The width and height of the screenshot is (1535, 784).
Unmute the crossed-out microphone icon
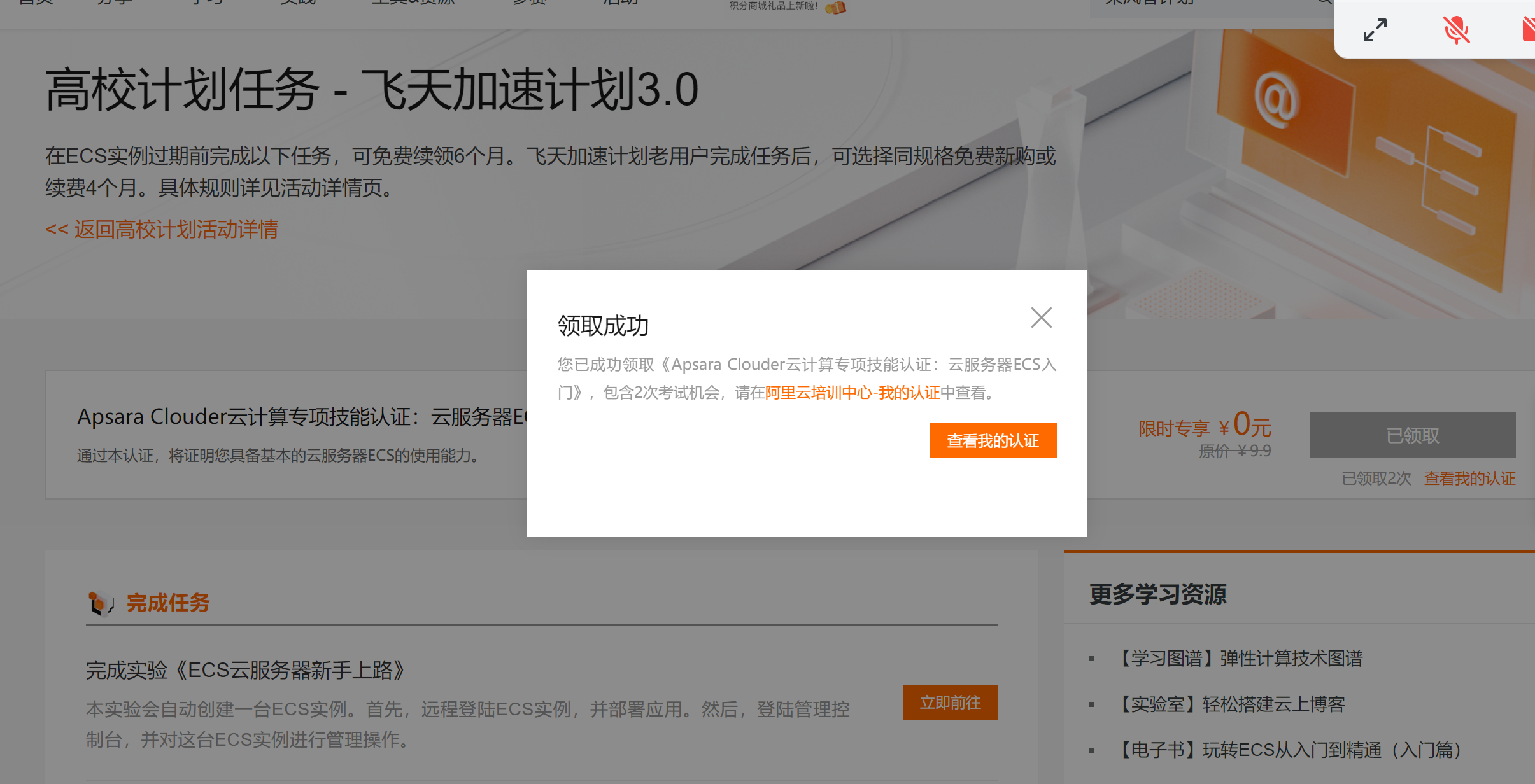(x=1456, y=30)
